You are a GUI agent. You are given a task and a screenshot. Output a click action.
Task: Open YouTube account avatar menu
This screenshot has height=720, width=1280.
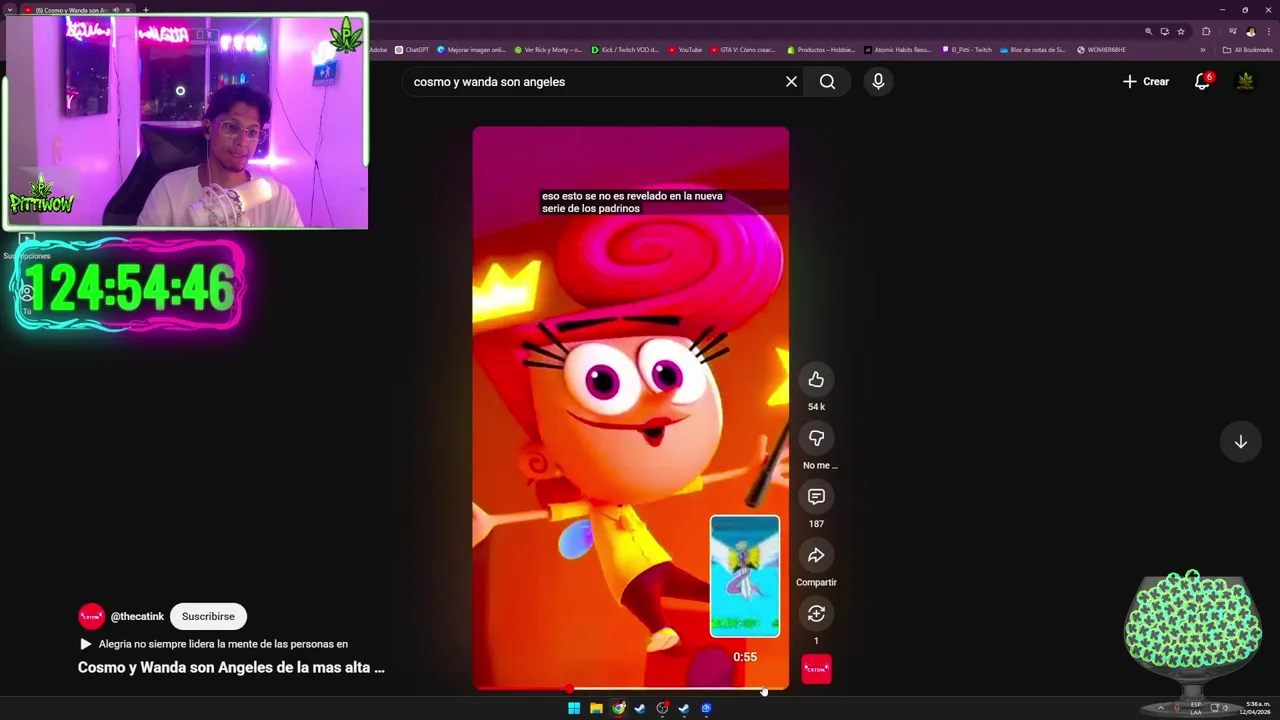click(1245, 82)
